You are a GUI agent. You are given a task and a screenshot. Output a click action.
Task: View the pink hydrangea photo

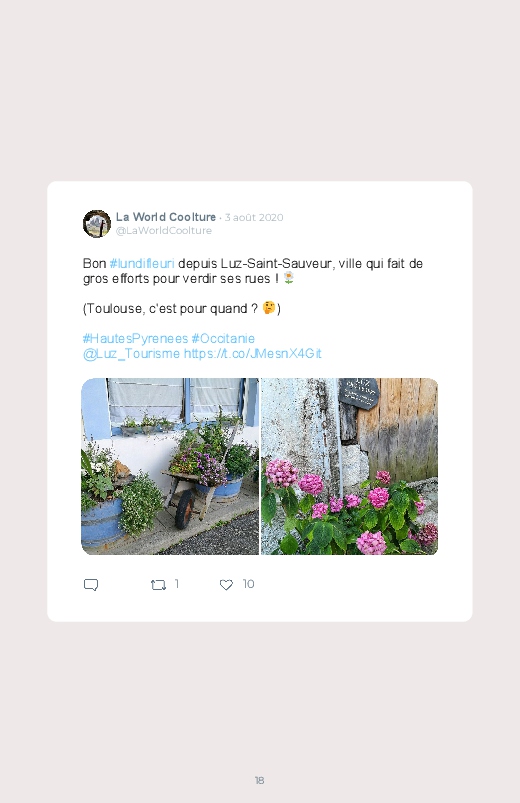[x=349, y=467]
